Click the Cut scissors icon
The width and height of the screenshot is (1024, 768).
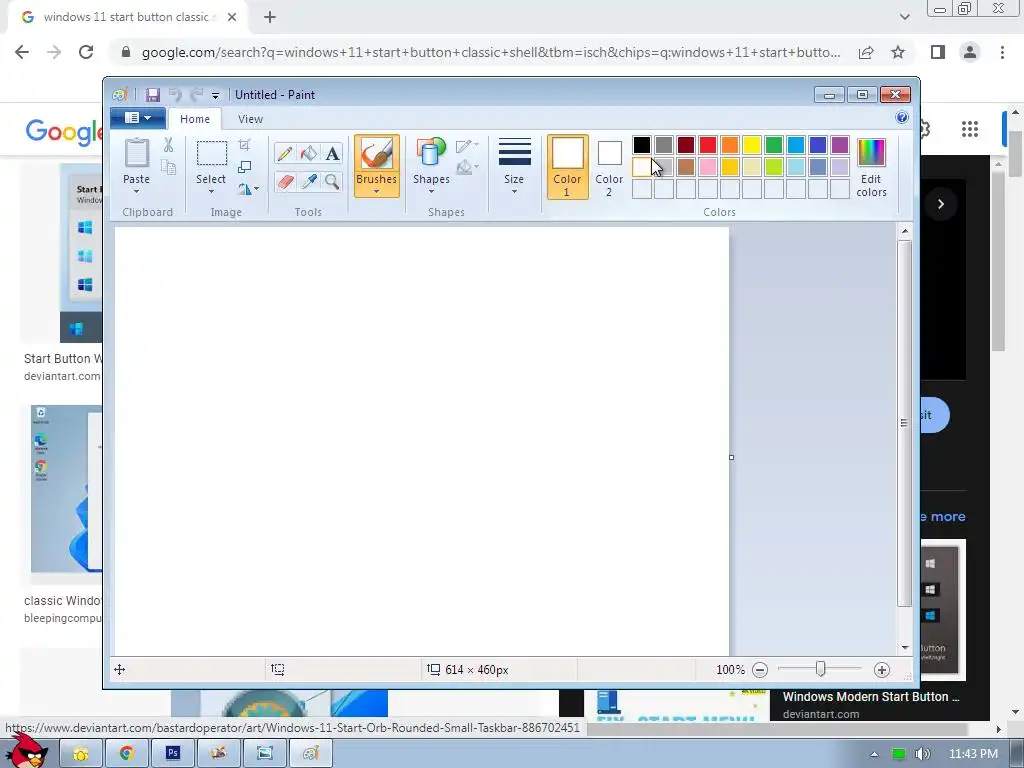168,145
